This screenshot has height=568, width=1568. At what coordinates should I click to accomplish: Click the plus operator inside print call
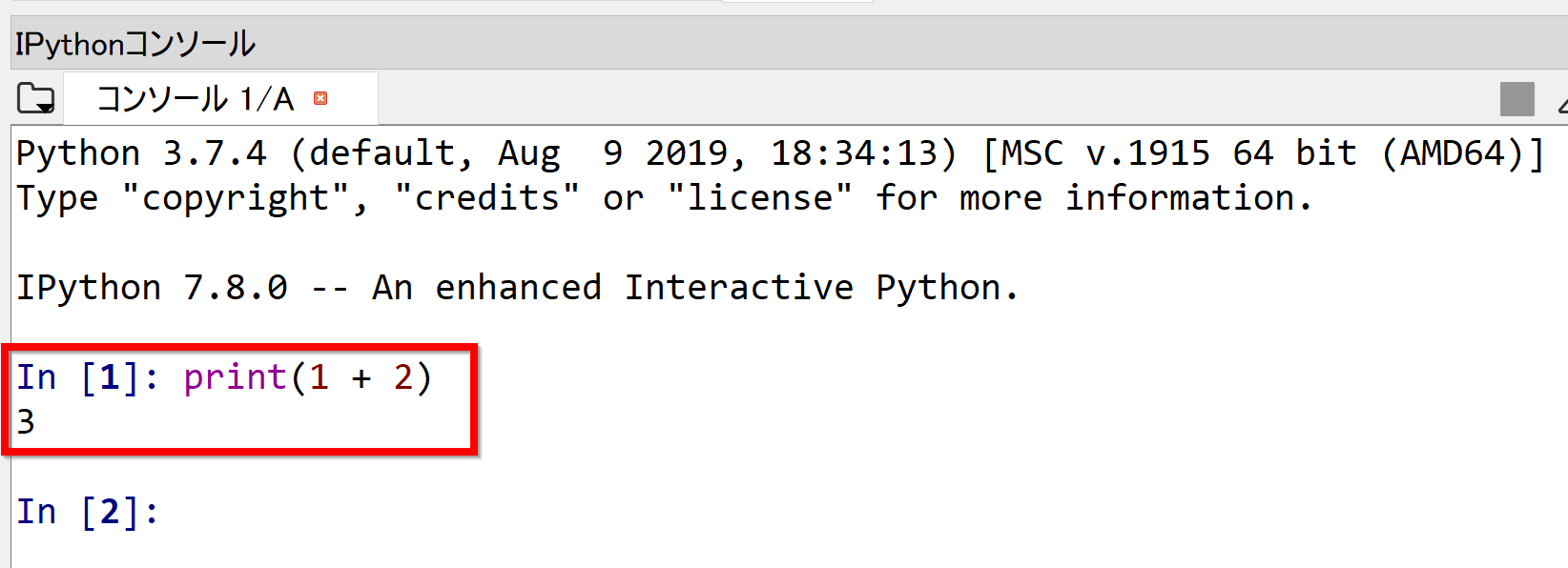click(x=361, y=379)
